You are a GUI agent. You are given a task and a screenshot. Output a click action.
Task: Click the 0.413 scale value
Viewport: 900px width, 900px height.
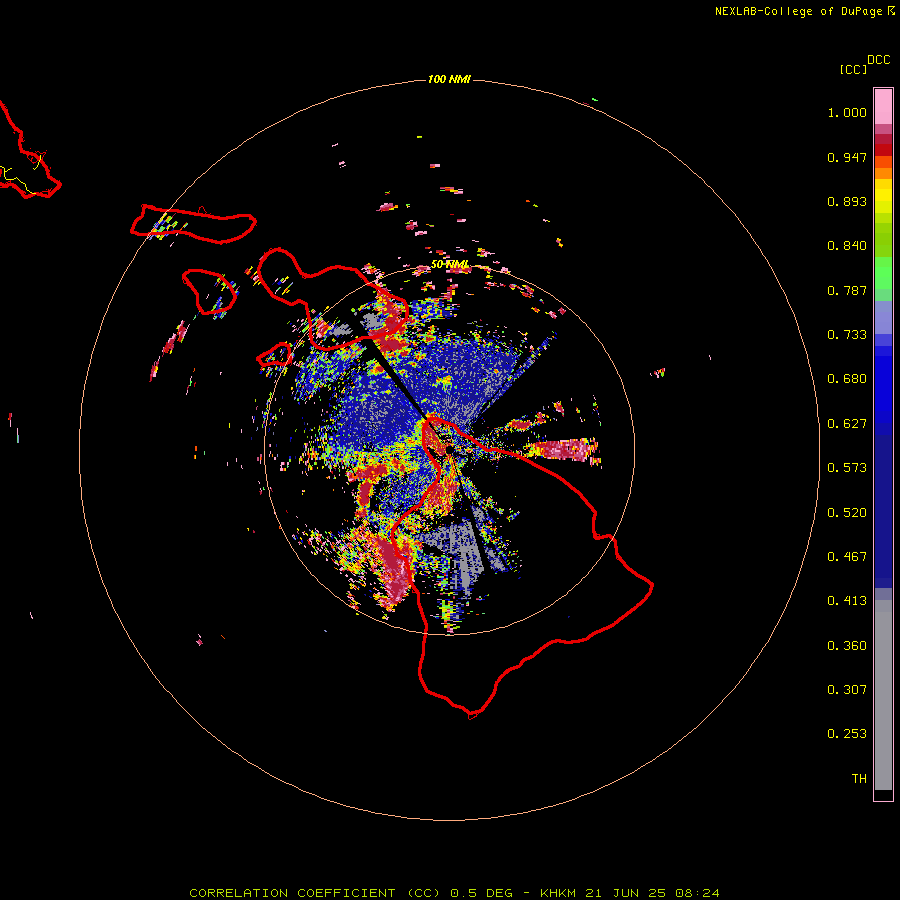tap(847, 601)
